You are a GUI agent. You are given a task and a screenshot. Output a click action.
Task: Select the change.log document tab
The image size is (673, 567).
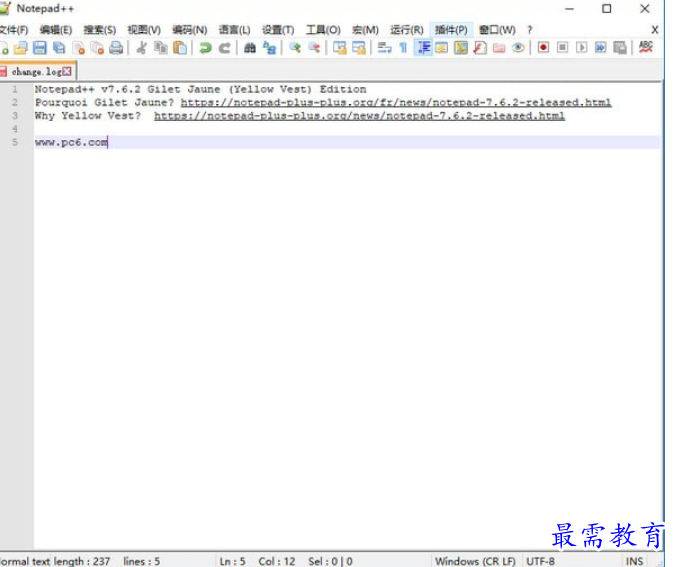(x=36, y=72)
